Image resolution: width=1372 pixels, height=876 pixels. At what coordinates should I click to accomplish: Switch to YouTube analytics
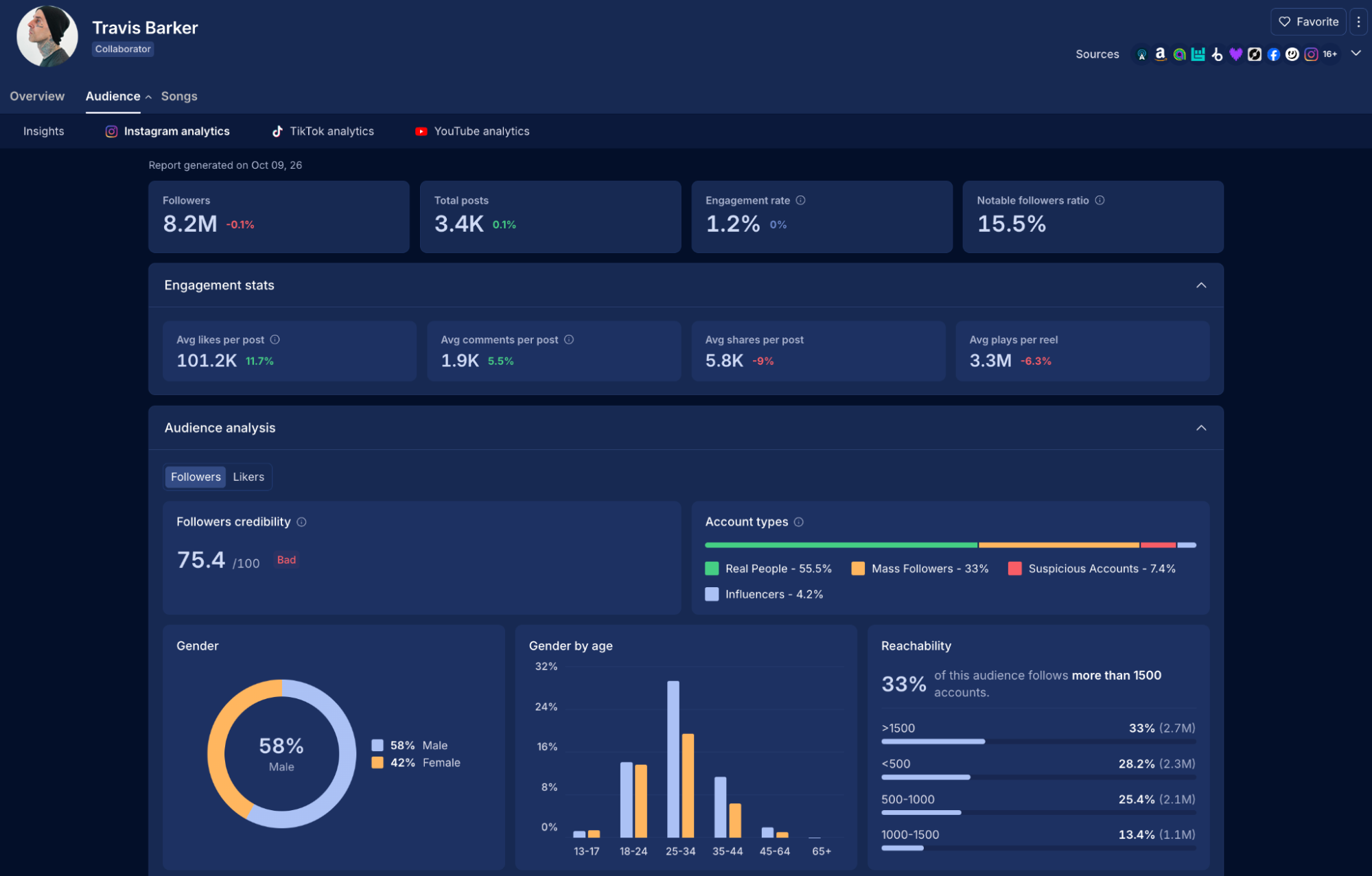pyautogui.click(x=472, y=131)
